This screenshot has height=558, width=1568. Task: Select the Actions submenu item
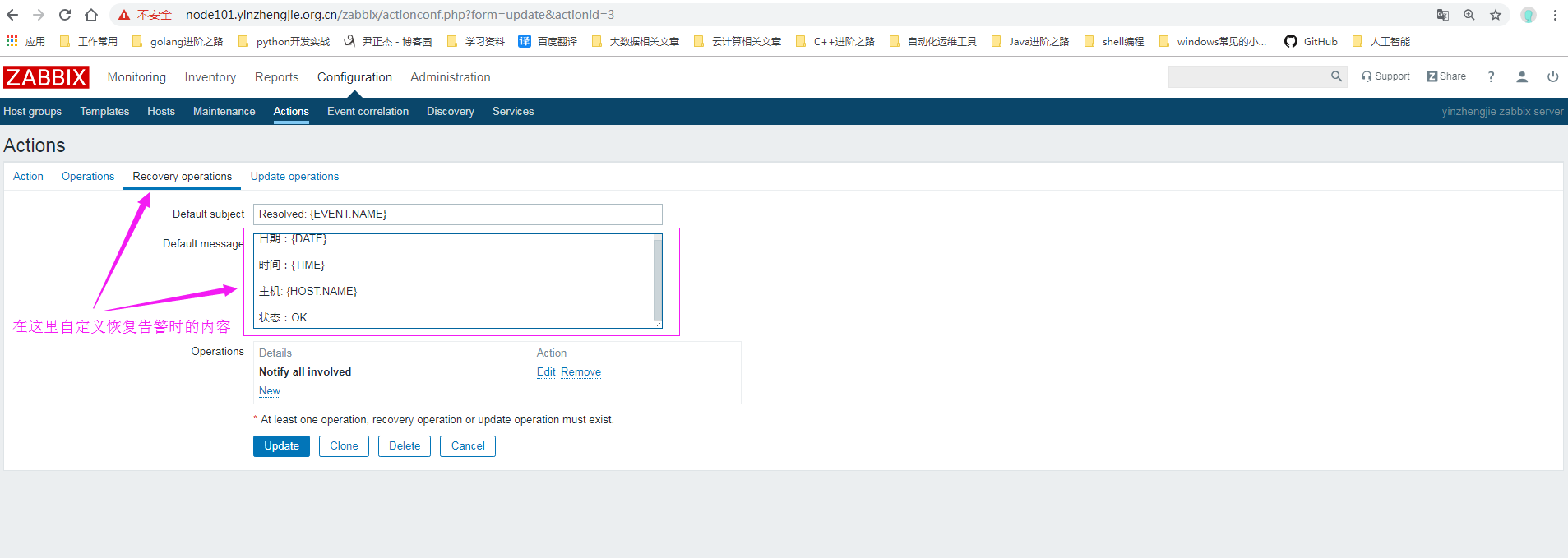click(291, 112)
